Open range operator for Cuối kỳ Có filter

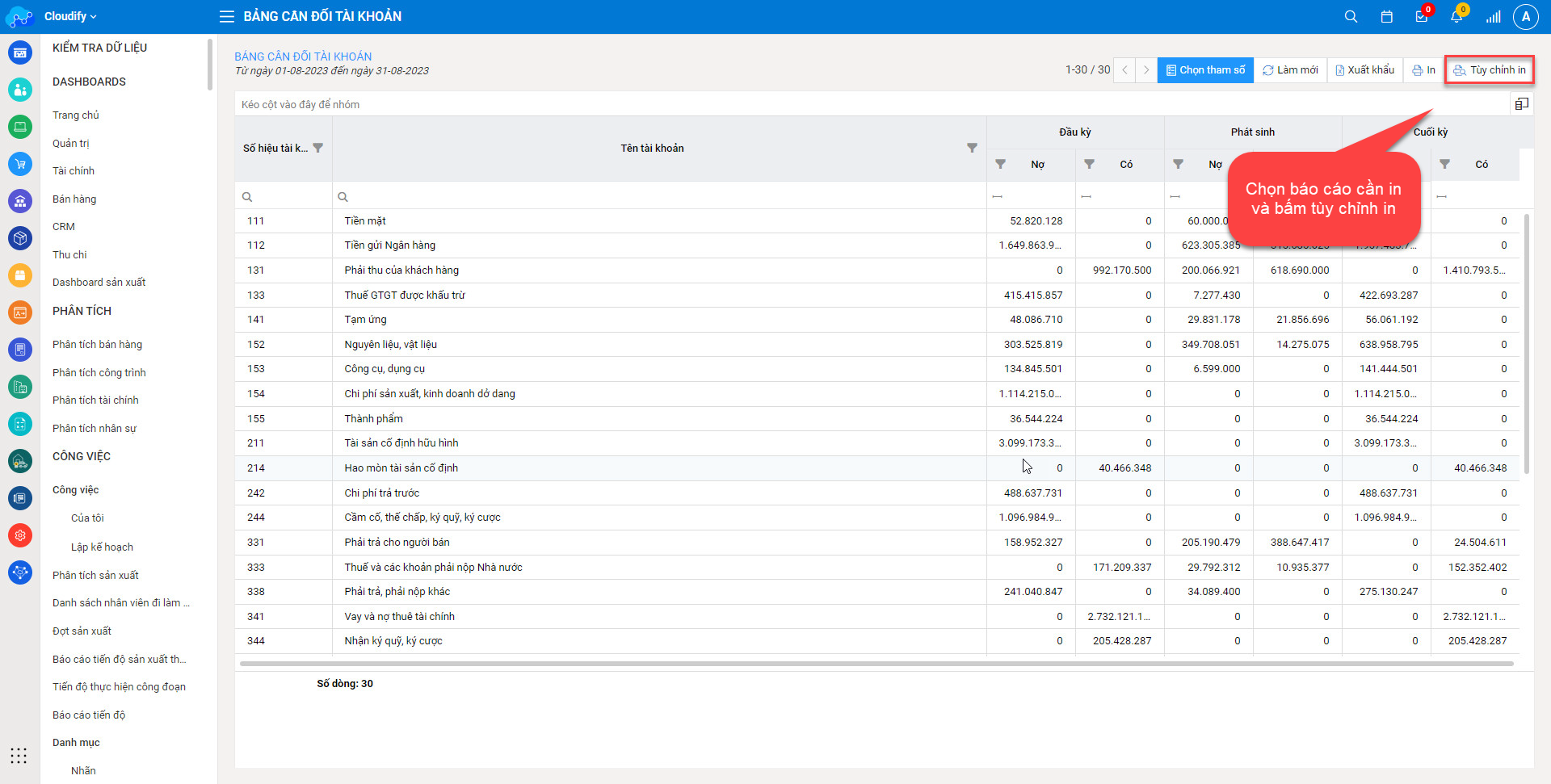tap(1442, 196)
